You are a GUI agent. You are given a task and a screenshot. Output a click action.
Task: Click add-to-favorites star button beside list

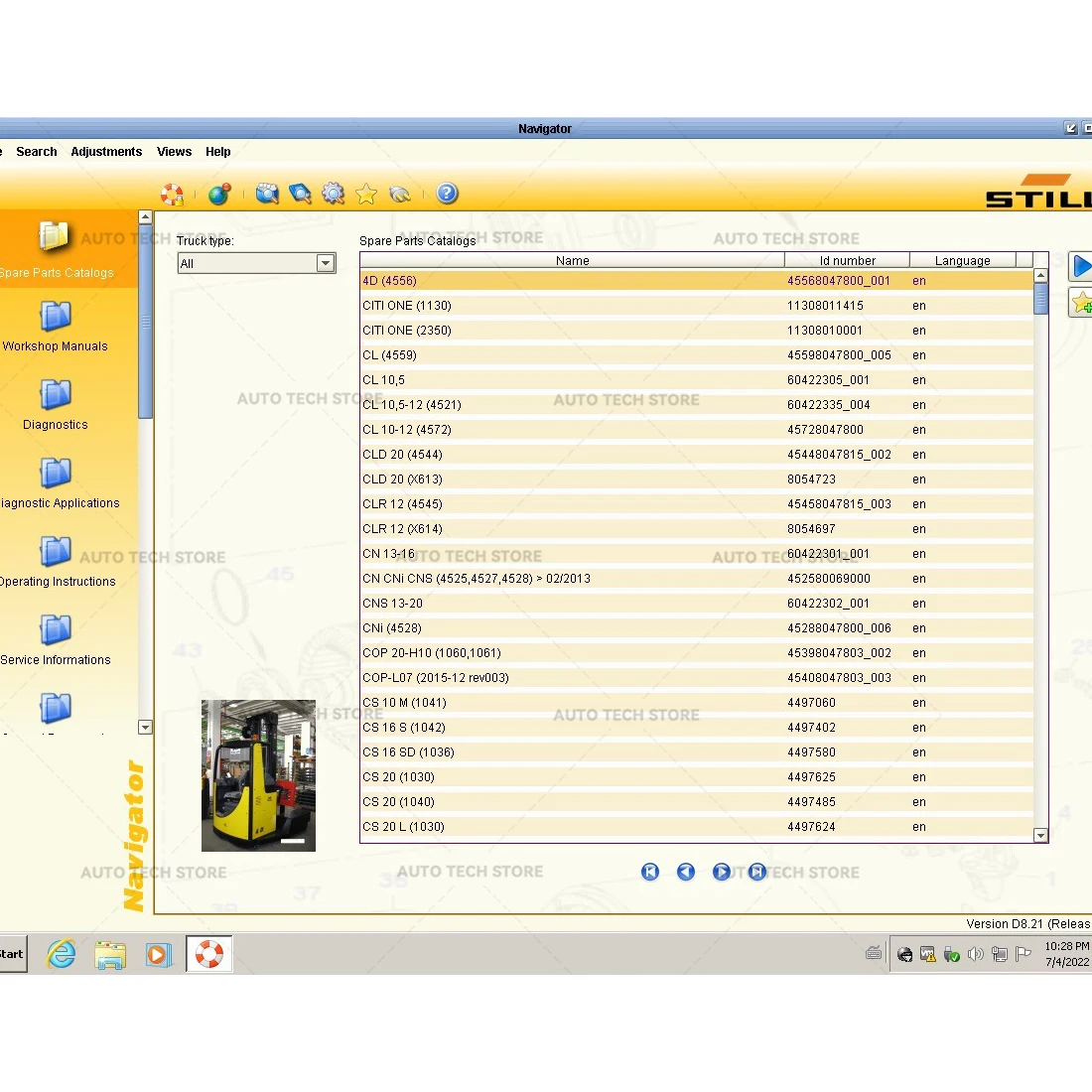1080,303
